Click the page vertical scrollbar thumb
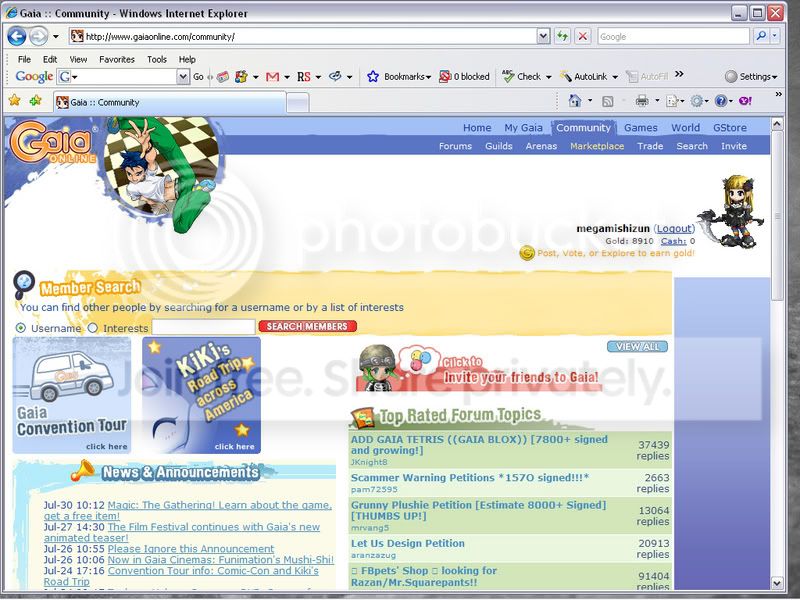 (x=777, y=216)
